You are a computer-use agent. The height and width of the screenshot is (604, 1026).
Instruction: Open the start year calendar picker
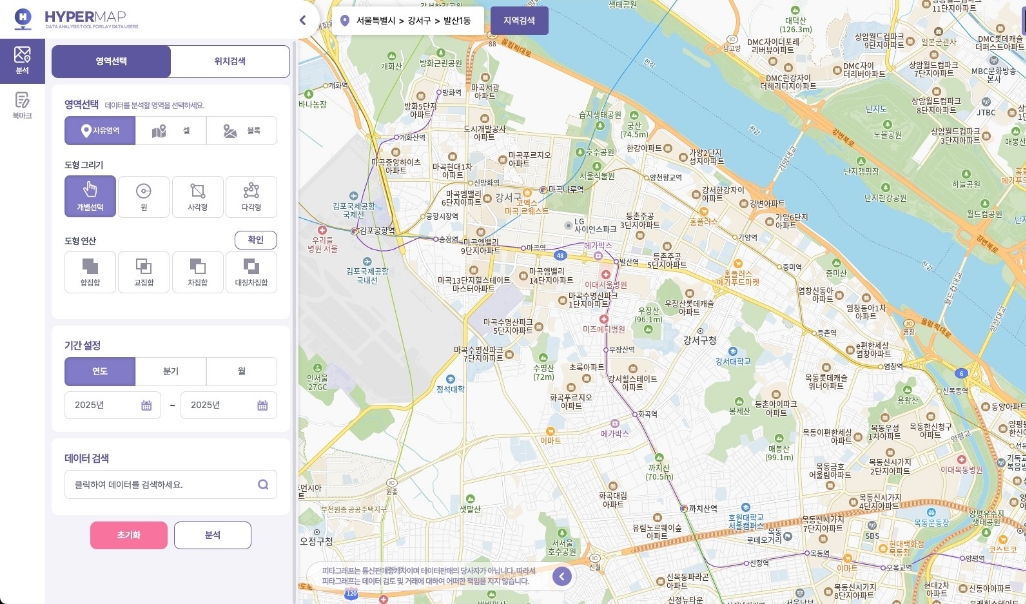146,405
